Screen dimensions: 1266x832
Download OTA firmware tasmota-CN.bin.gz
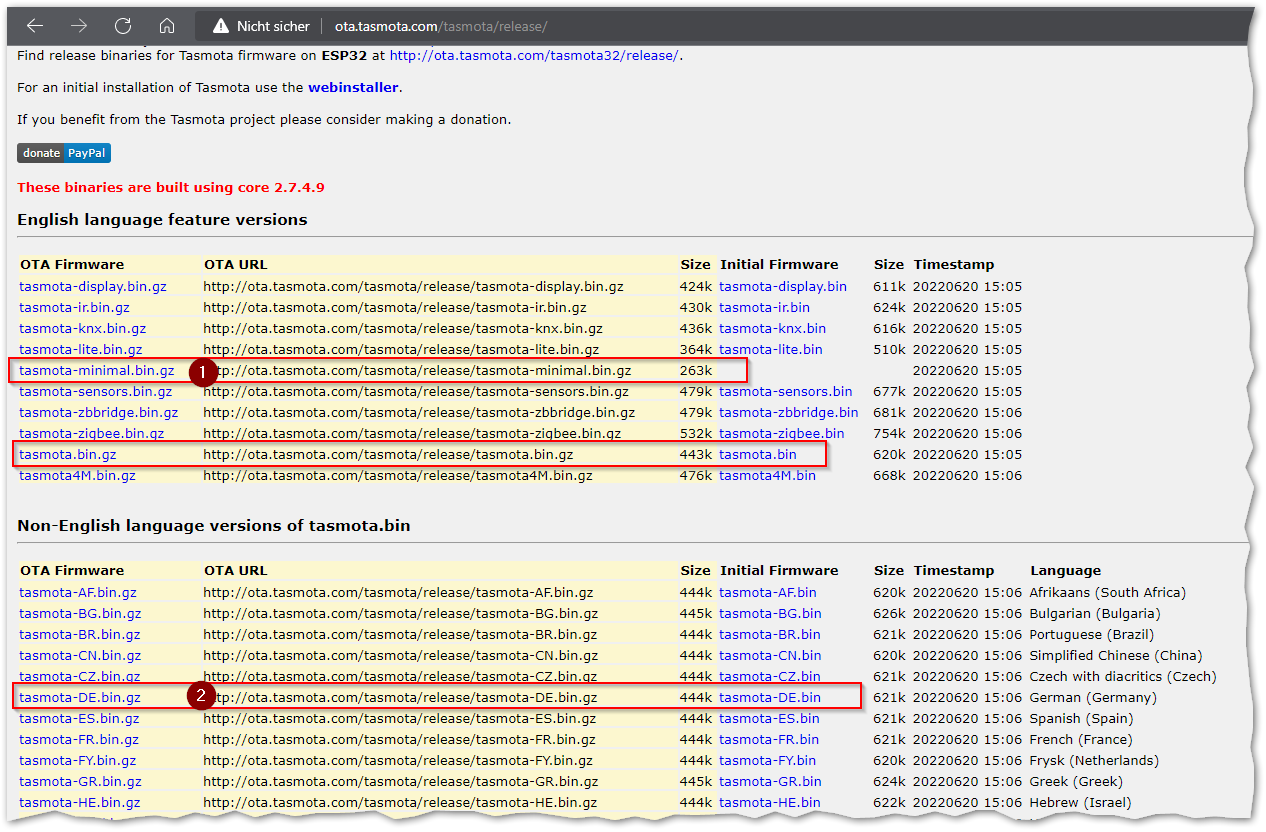tap(80, 656)
